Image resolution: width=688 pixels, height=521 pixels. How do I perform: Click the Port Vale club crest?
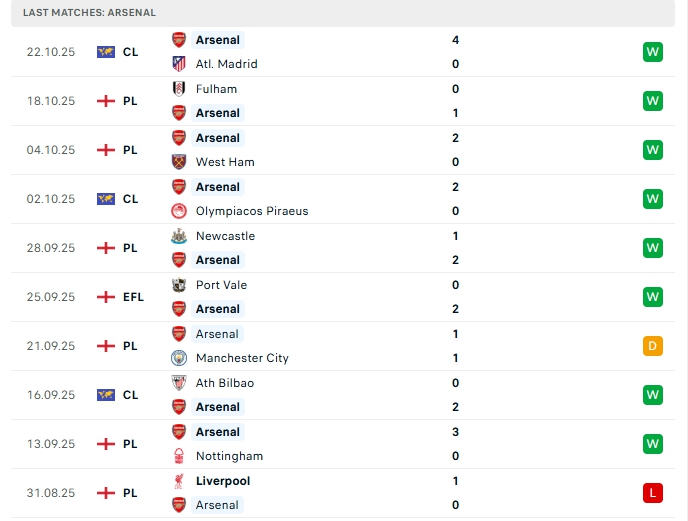coord(179,285)
